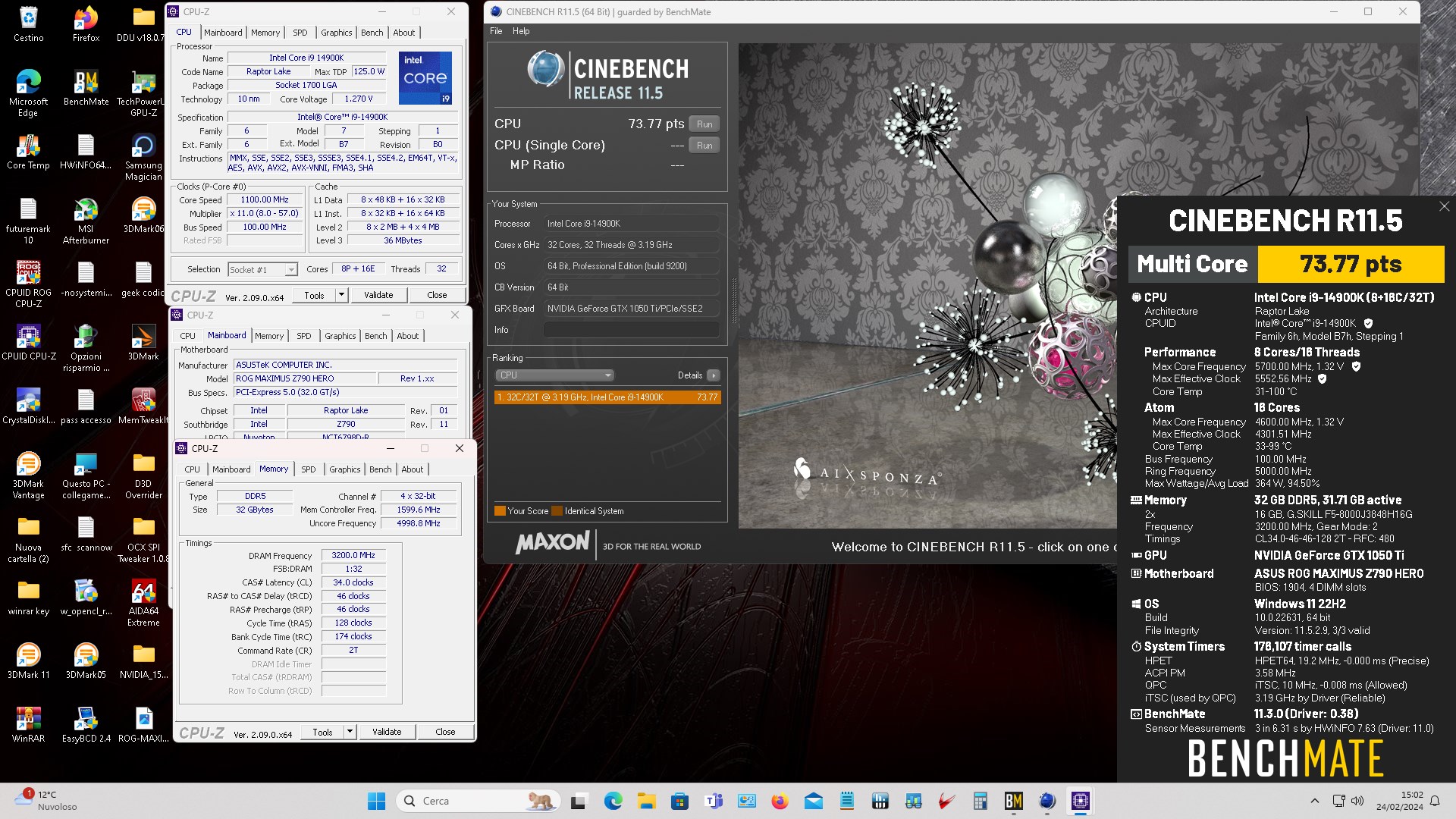Click the Cerca search box in taskbar
Viewport: 1456px width, 819px height.
(x=478, y=801)
